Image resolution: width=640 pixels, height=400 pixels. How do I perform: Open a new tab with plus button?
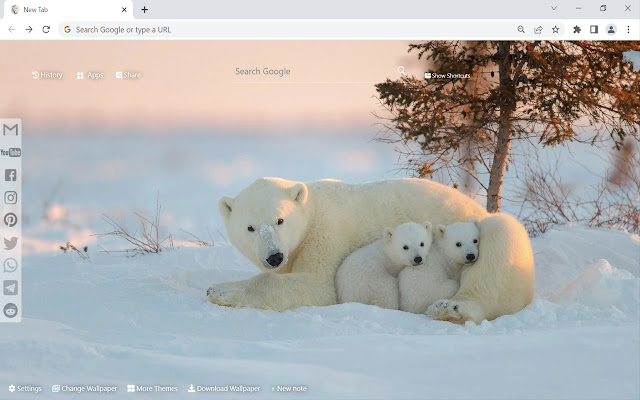(x=144, y=9)
